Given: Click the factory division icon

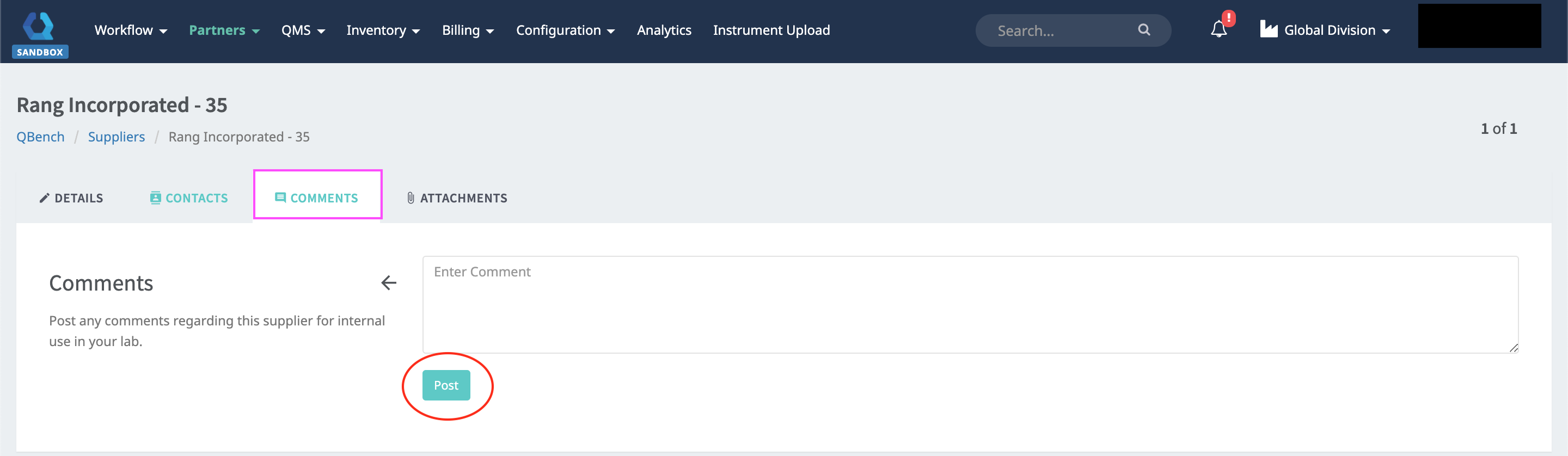Looking at the screenshot, I should coord(1269,30).
